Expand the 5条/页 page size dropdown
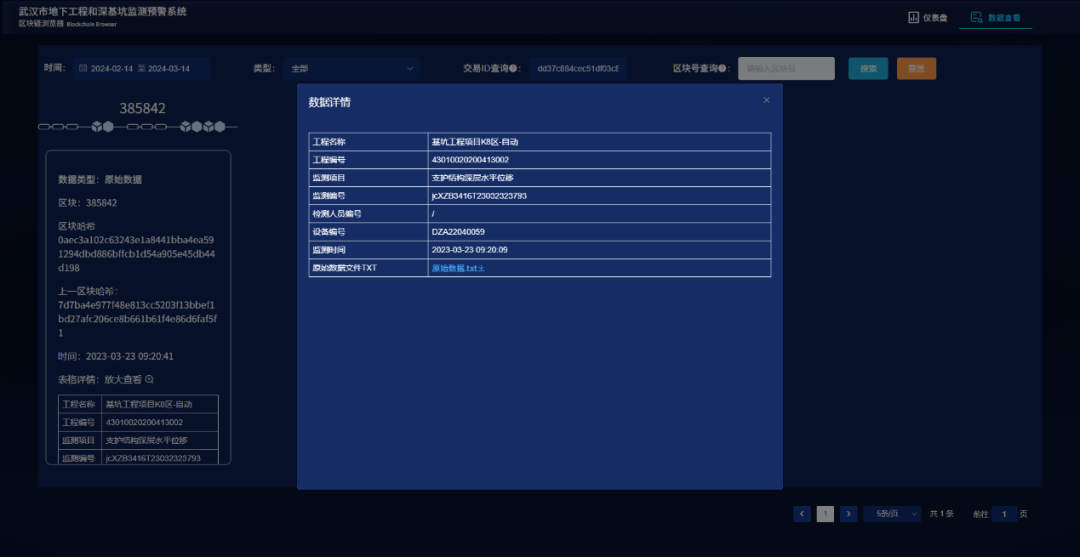The image size is (1080, 557). coord(892,514)
